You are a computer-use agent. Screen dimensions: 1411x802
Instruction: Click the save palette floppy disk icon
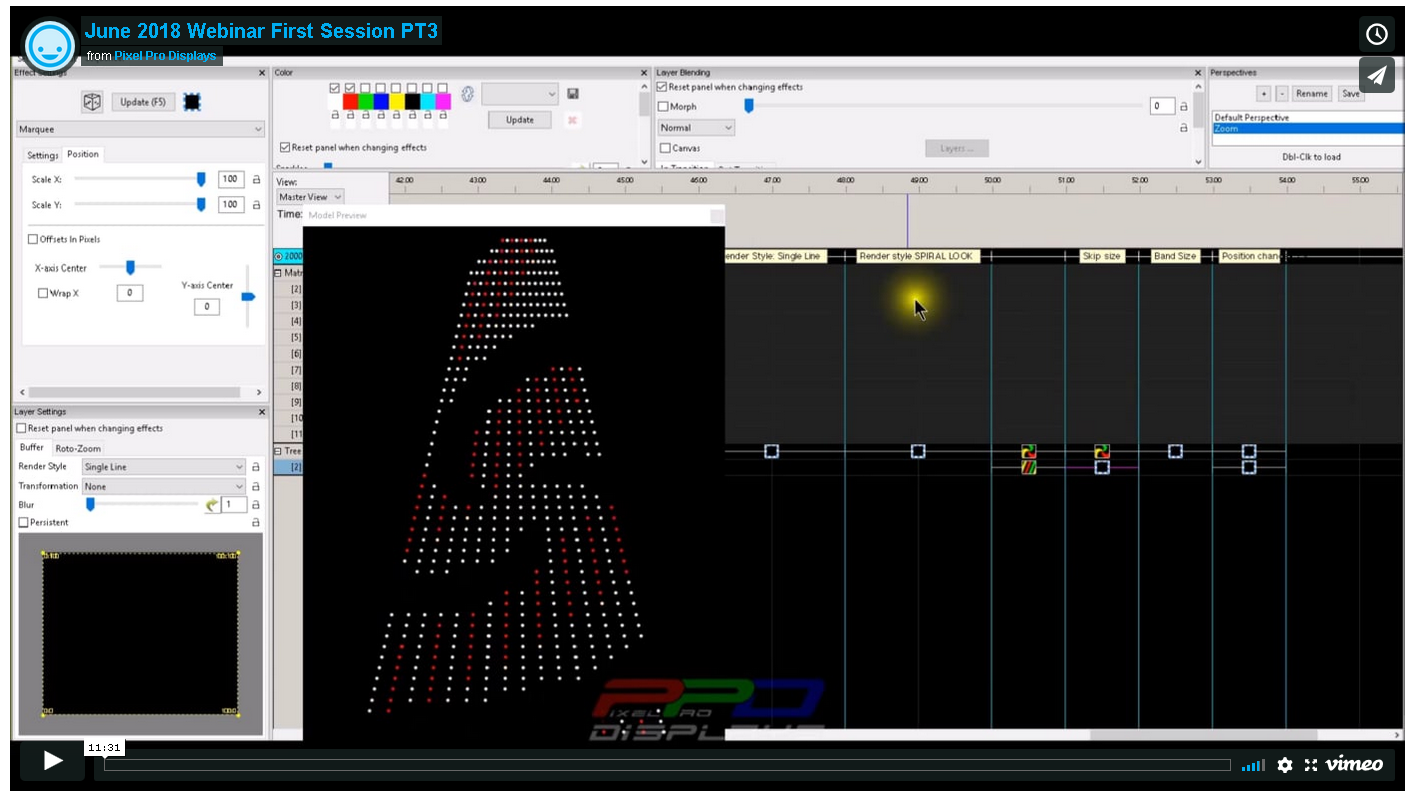coord(573,93)
